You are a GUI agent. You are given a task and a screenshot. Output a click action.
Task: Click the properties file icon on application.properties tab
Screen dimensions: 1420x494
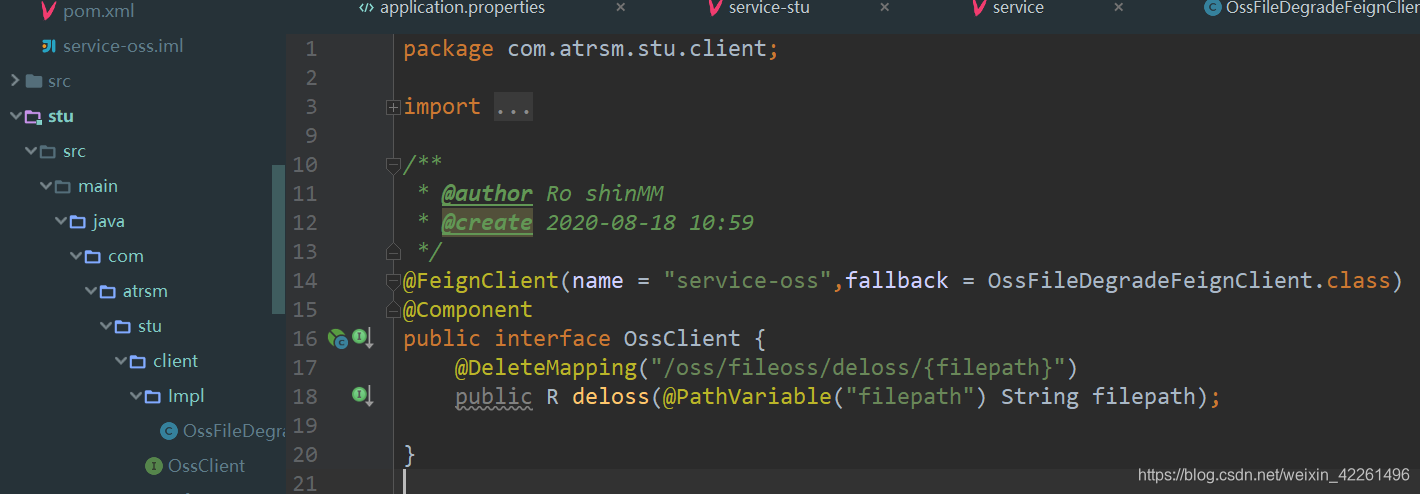click(x=366, y=8)
